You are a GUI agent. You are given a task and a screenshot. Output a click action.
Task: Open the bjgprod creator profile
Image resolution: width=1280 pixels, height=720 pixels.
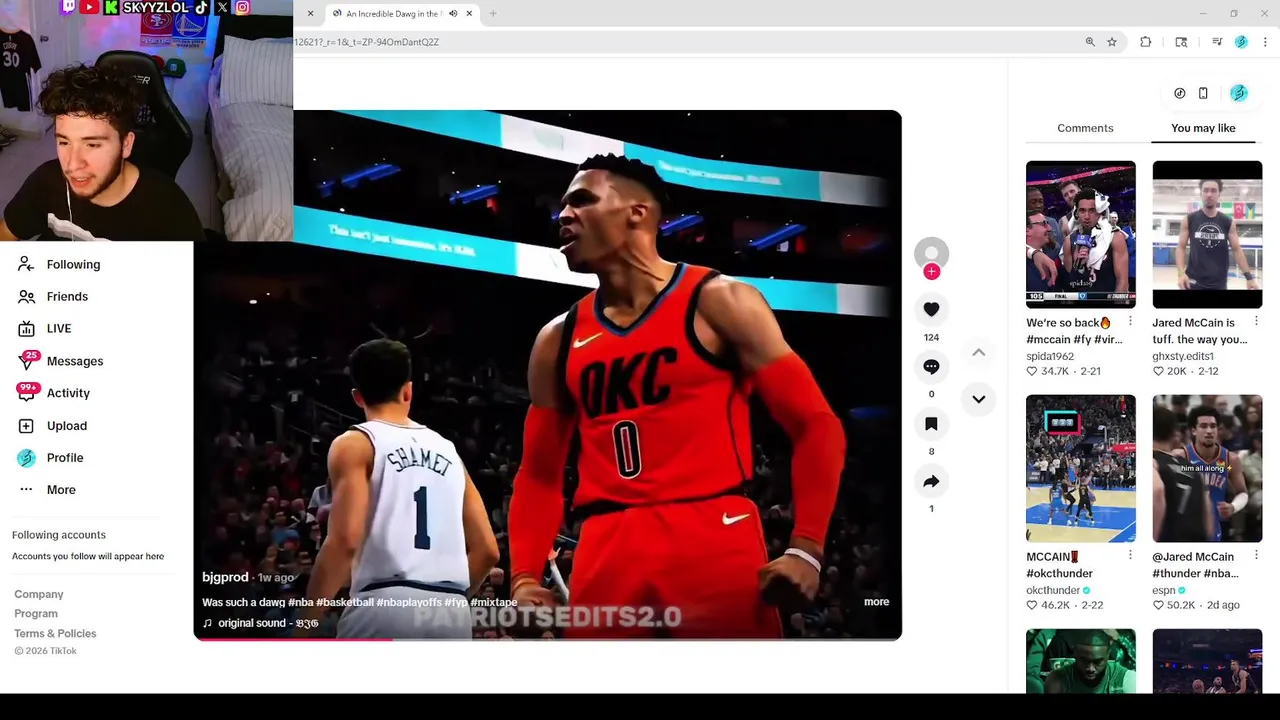(x=225, y=577)
